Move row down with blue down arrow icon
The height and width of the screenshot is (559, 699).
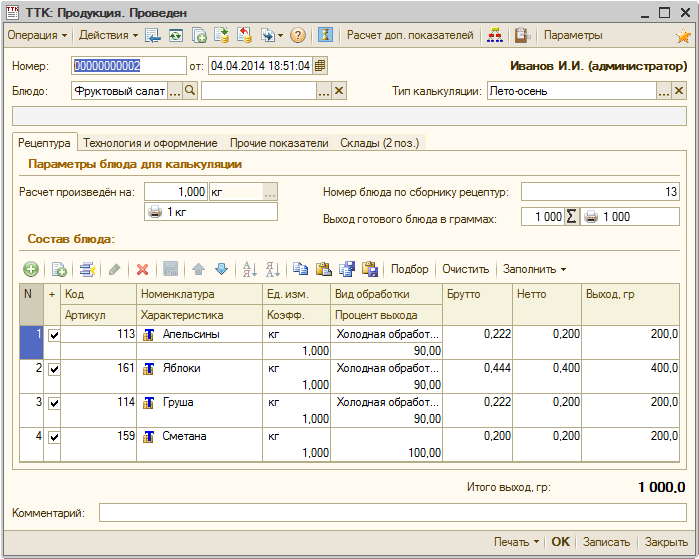pyautogui.click(x=222, y=269)
